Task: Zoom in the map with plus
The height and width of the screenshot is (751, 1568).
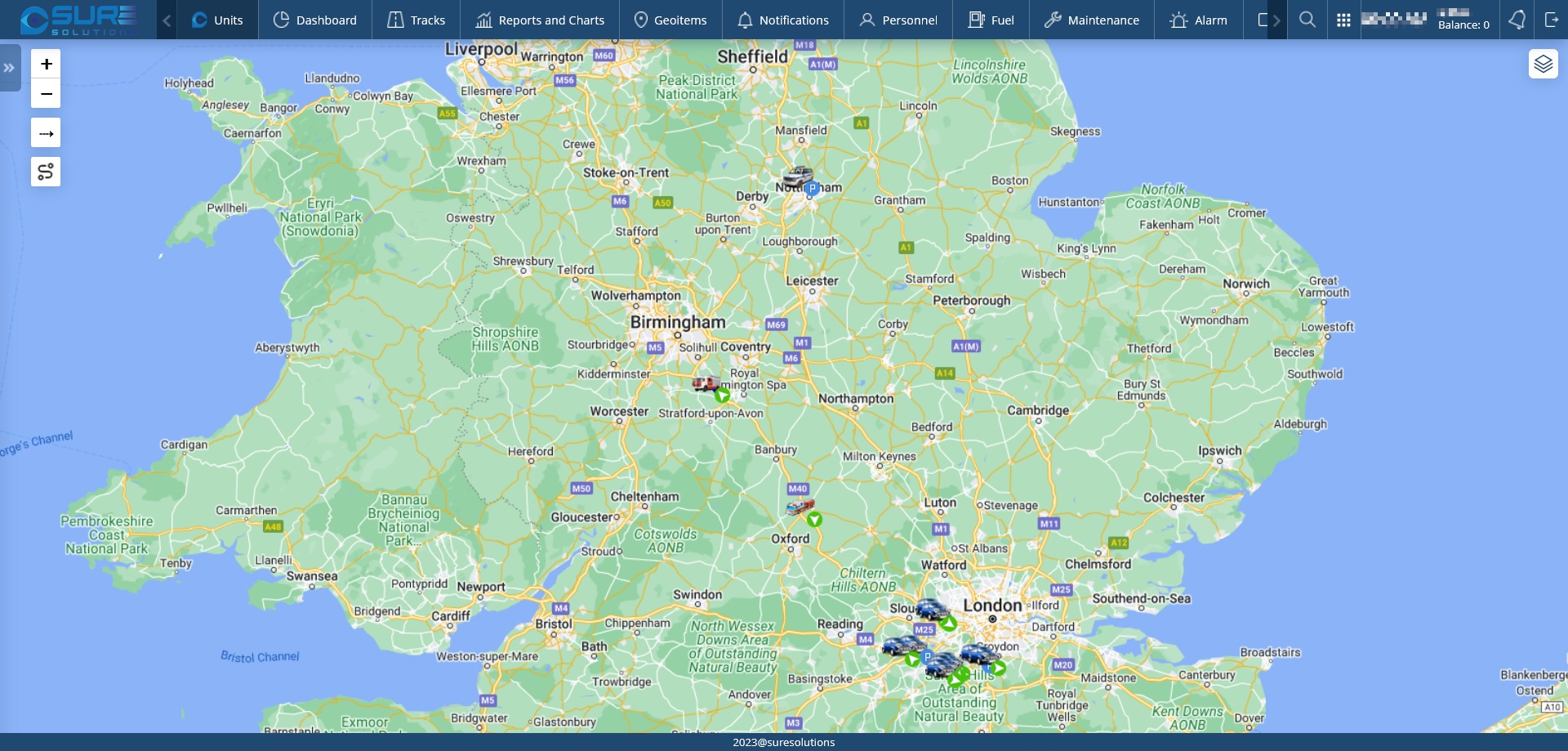Action: click(x=46, y=64)
